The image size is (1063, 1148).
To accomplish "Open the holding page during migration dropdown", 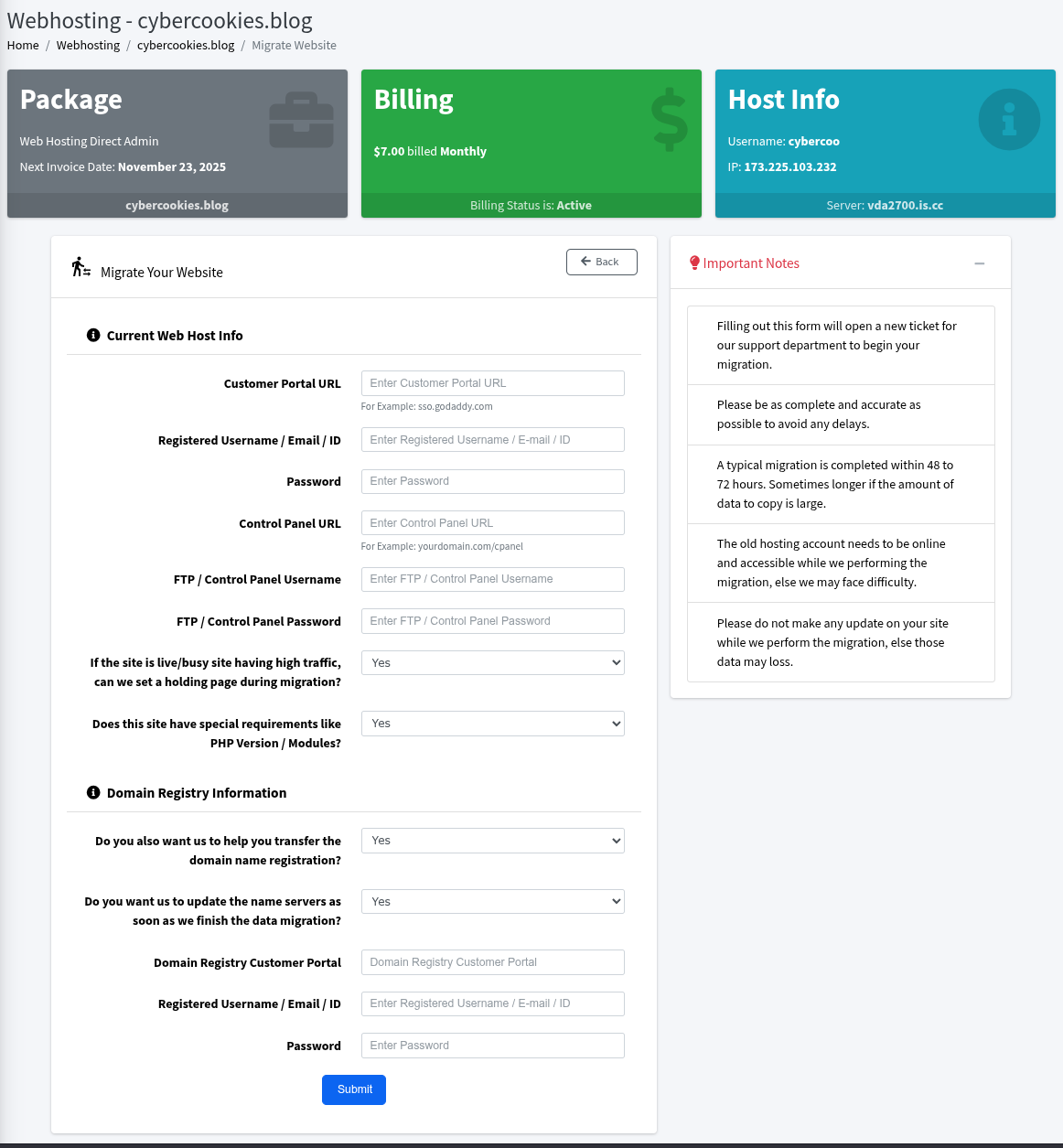I will pyautogui.click(x=492, y=663).
